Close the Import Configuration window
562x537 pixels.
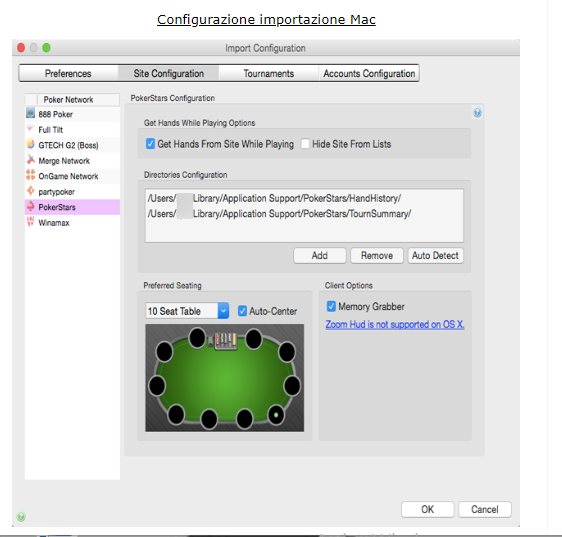coord(21,48)
